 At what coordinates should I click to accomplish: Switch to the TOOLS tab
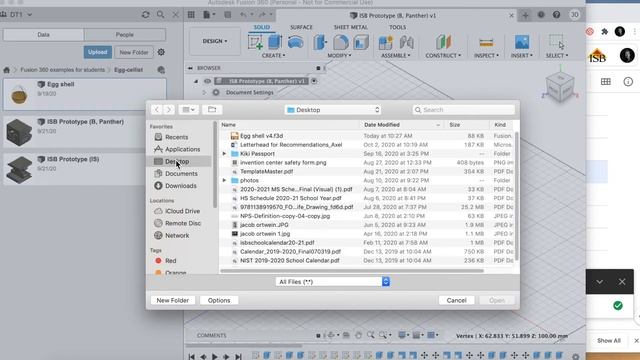coord(397,27)
